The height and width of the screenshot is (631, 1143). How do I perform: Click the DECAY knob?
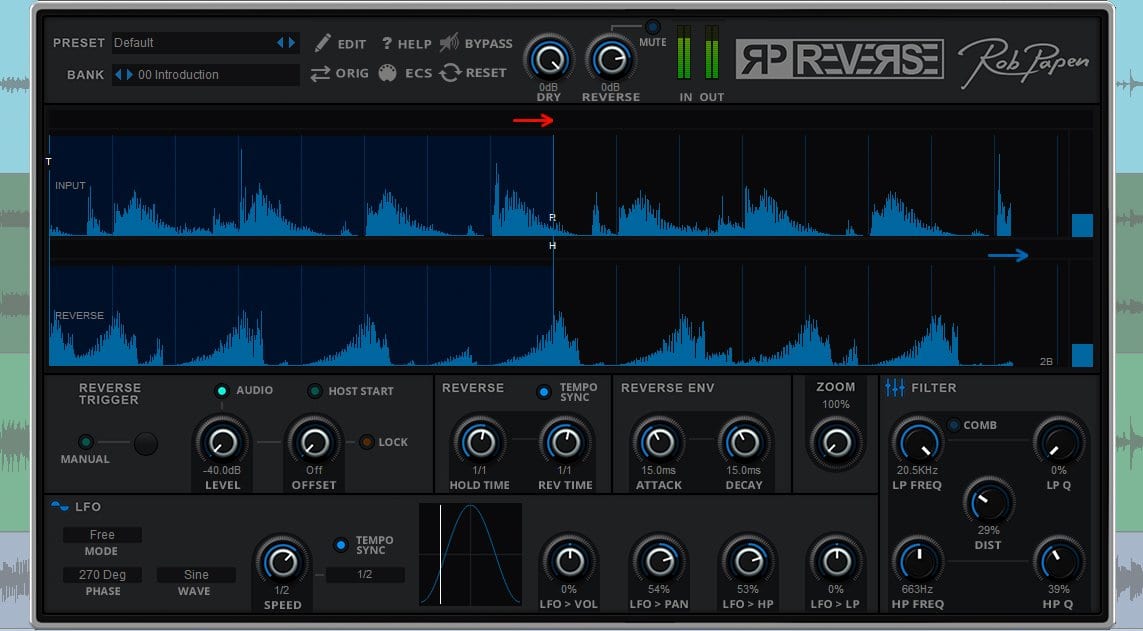tap(744, 442)
